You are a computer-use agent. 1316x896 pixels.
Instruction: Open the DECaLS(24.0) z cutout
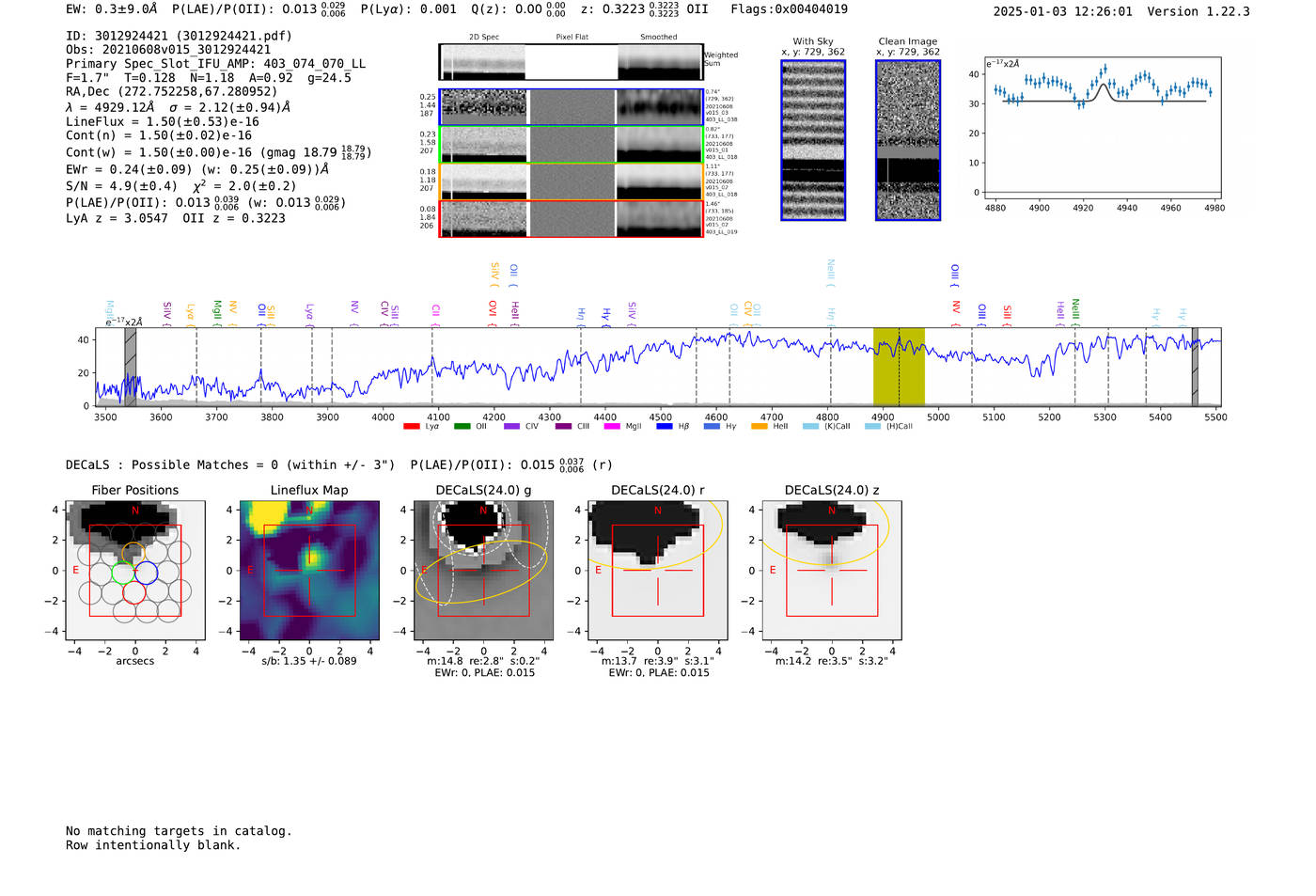point(832,571)
